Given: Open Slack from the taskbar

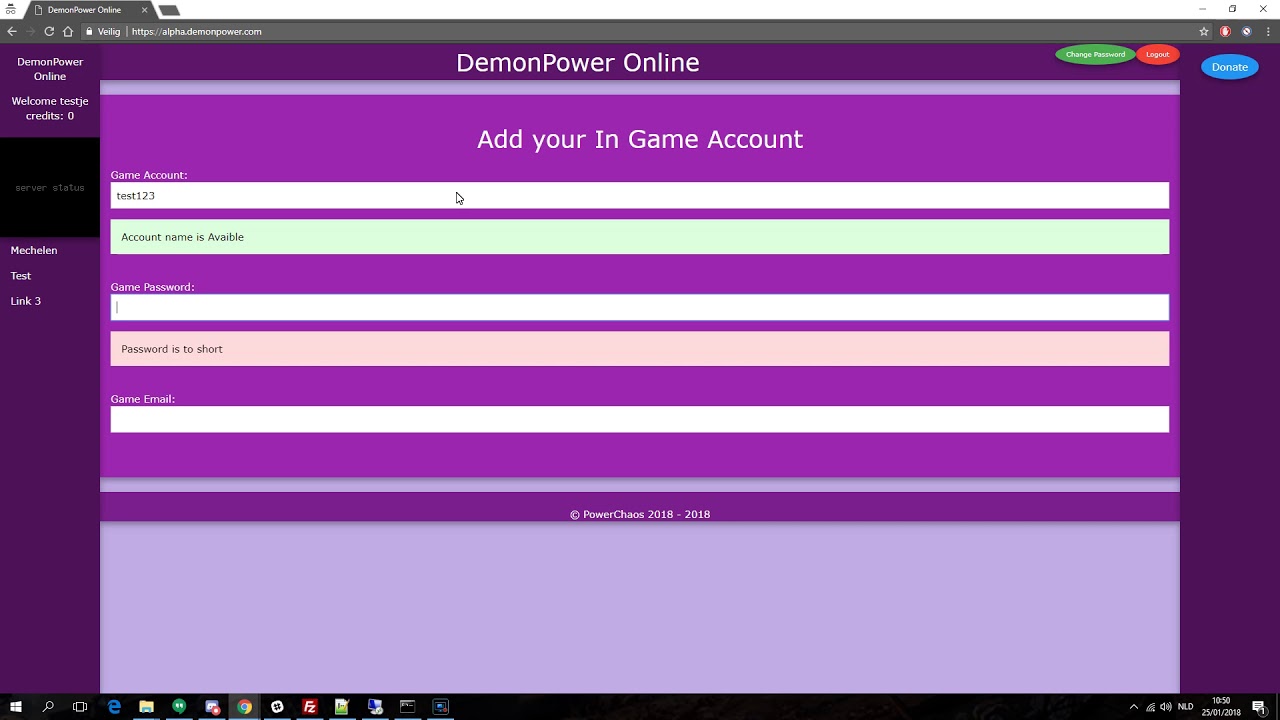Looking at the screenshot, I should [x=277, y=707].
